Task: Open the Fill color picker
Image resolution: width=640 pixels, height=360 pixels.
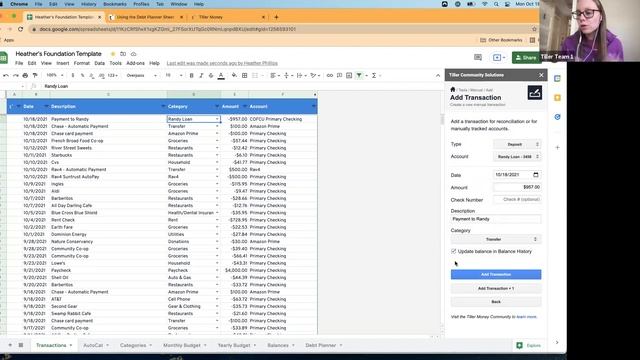Action: pos(234,76)
